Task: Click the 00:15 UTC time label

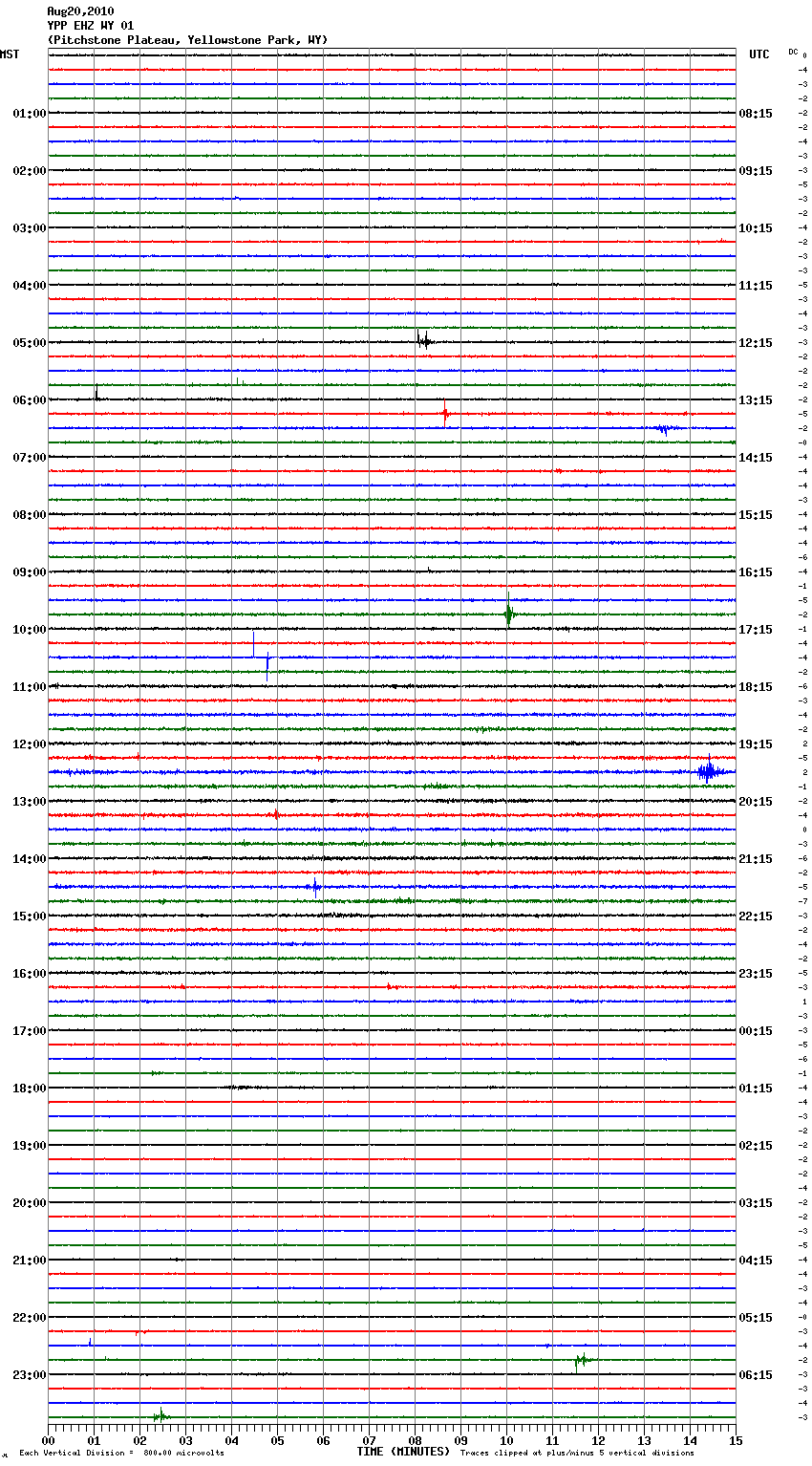Action: pyautogui.click(x=756, y=1031)
